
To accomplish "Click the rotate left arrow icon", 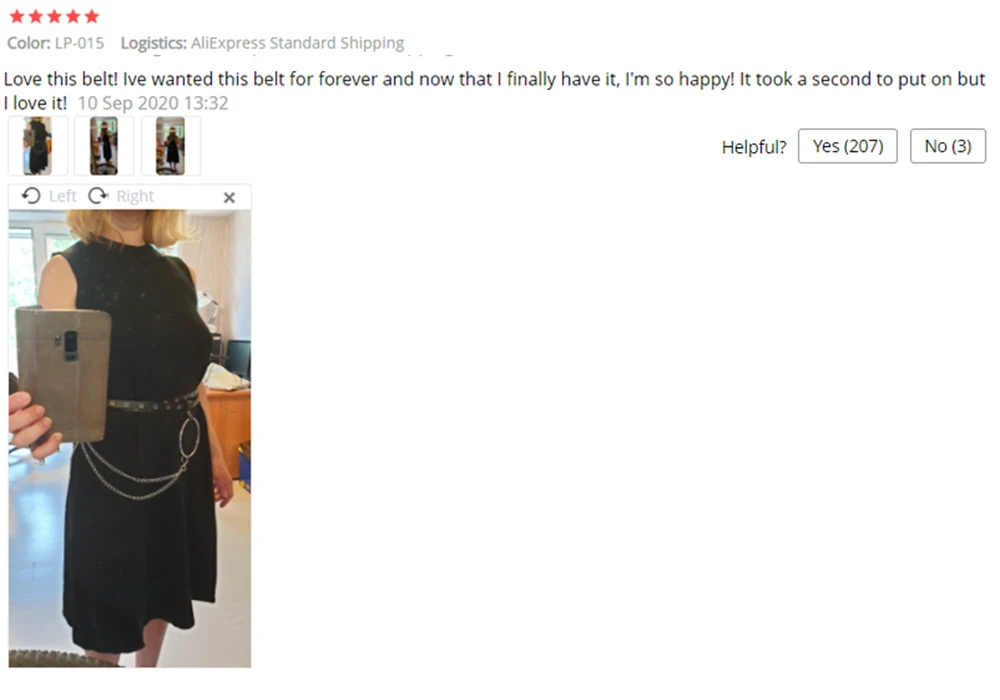I will pyautogui.click(x=31, y=196).
